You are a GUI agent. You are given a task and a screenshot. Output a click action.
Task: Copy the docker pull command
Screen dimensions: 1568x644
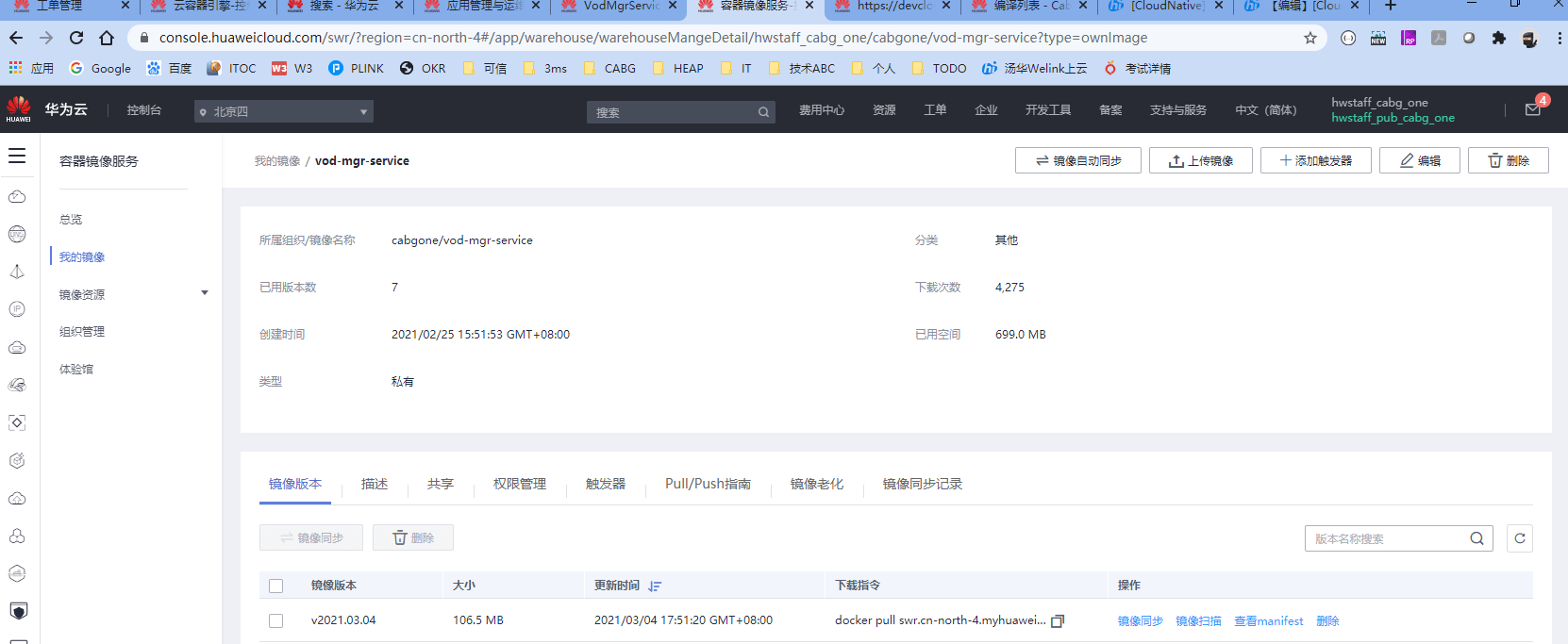pyautogui.click(x=1058, y=621)
